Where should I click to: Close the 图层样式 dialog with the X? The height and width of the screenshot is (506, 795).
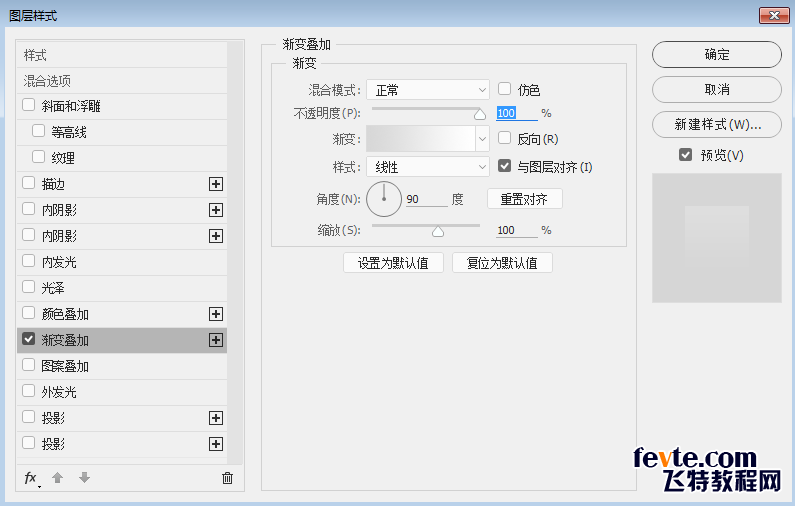click(x=774, y=16)
